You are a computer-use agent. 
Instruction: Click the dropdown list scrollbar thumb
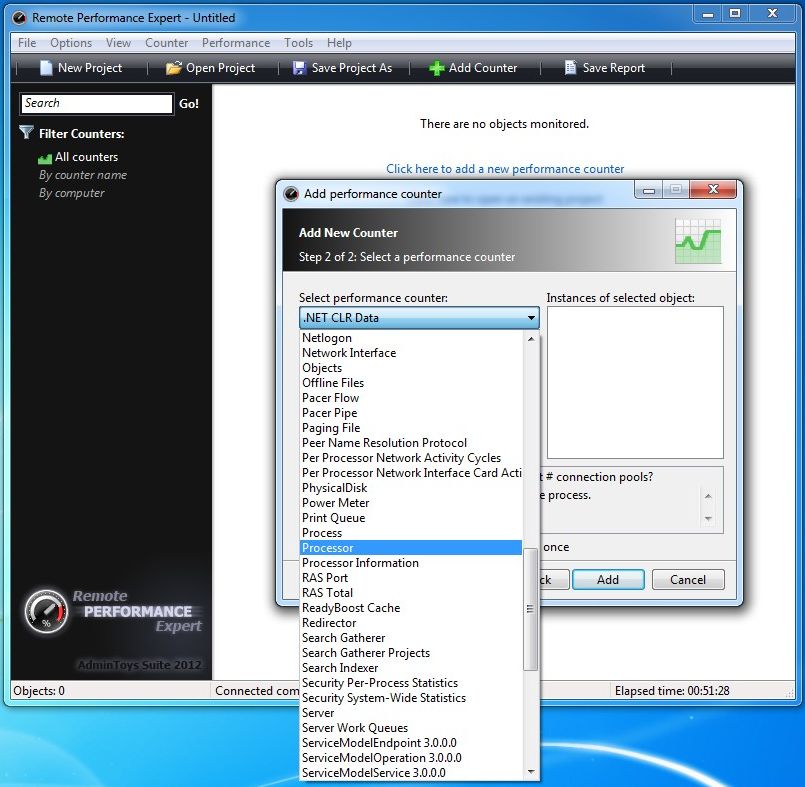[530, 609]
